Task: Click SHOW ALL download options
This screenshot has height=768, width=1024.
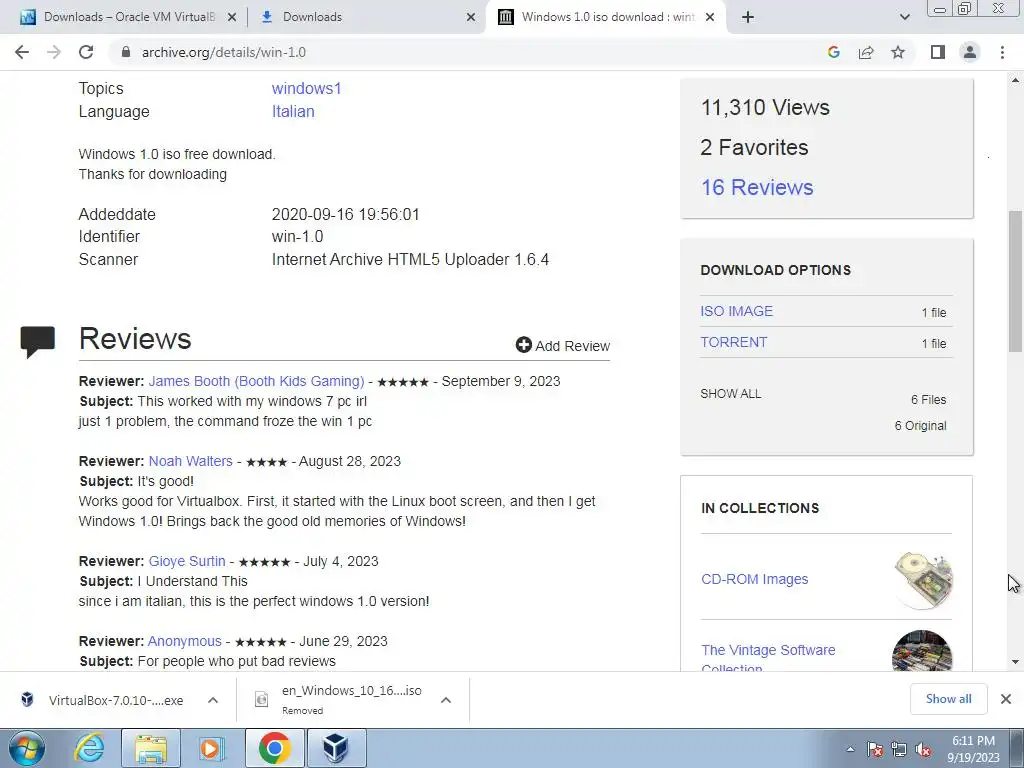Action: pyautogui.click(x=730, y=394)
